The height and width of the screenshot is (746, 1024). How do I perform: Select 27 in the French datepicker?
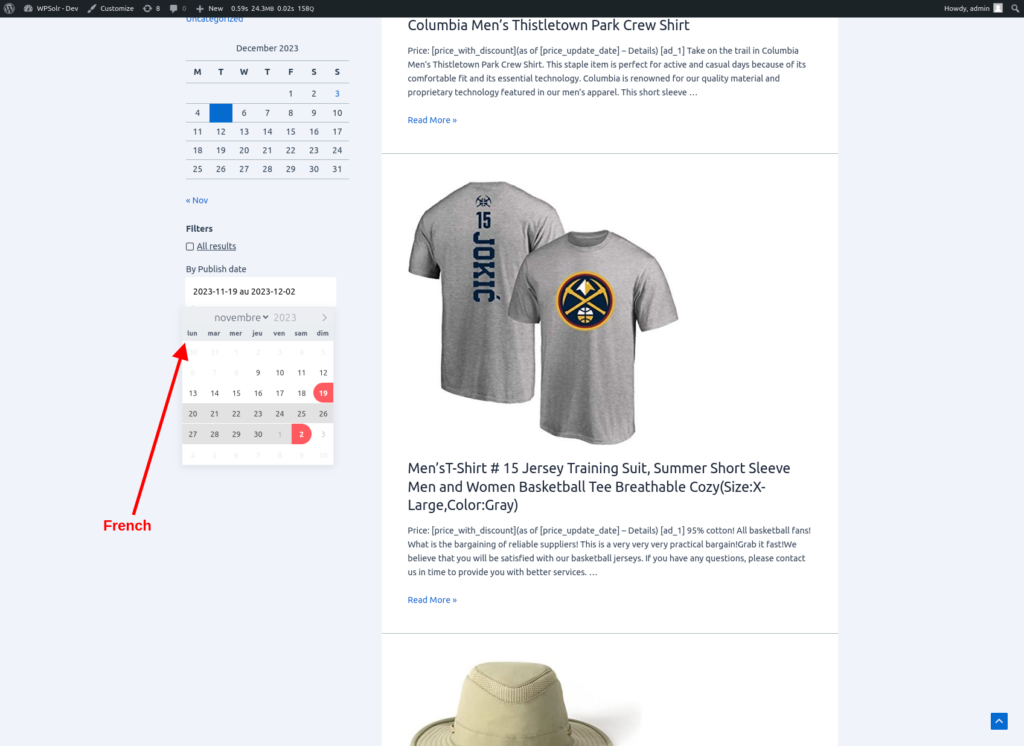point(193,434)
